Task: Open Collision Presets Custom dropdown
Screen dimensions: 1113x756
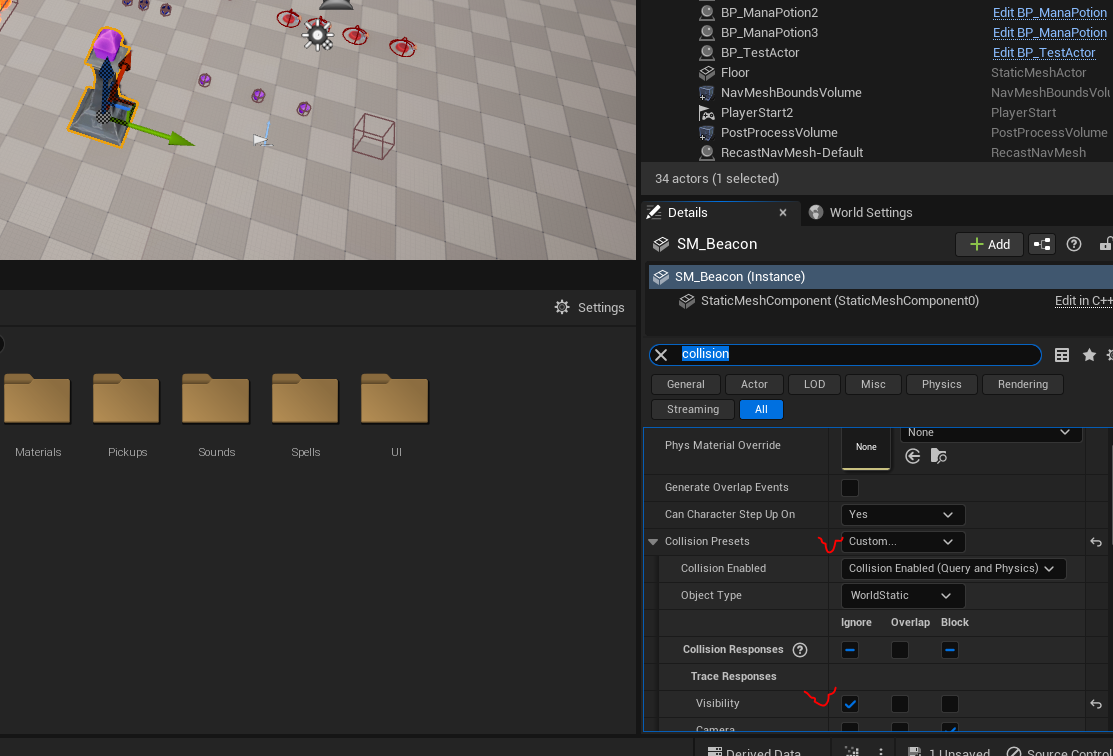Action: [x=902, y=542]
